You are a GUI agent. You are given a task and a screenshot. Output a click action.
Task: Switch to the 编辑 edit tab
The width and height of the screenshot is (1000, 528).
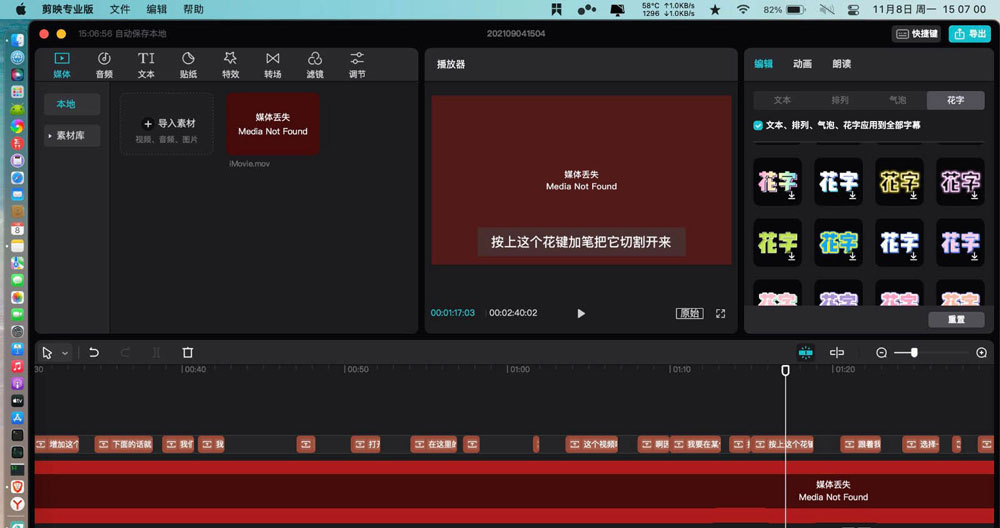point(763,64)
